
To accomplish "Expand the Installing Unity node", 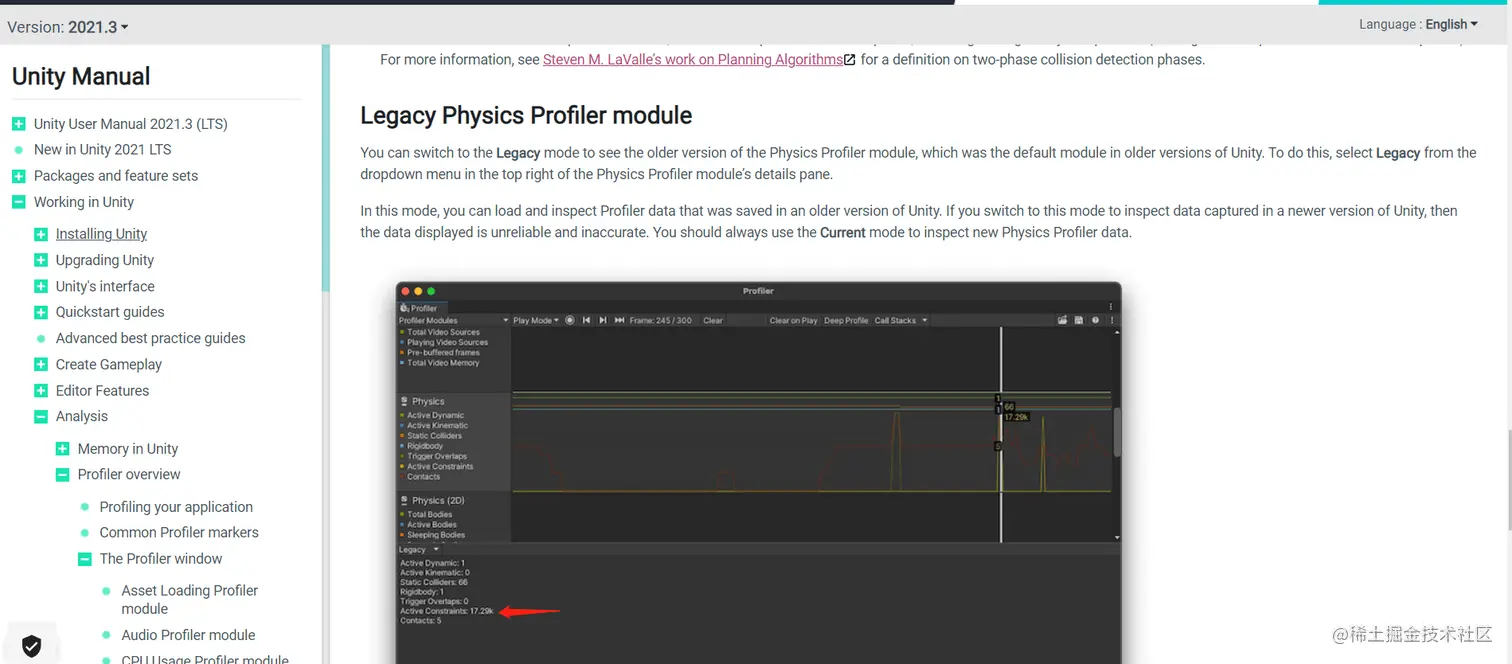I will [x=41, y=234].
